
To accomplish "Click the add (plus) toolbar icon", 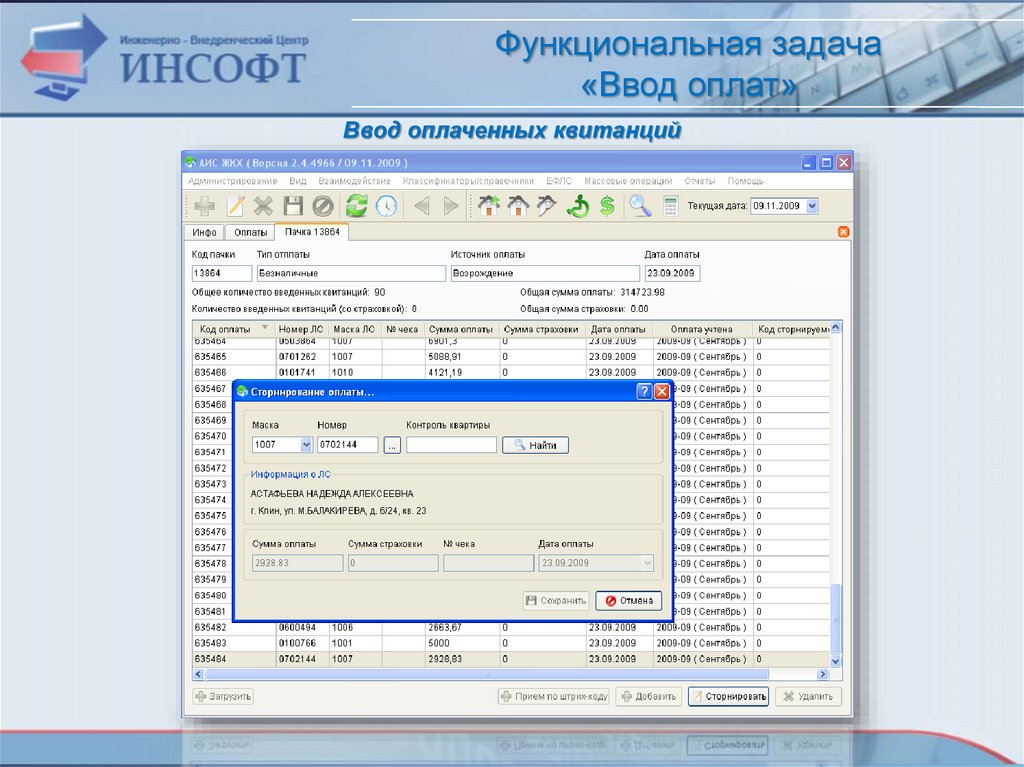I will (x=205, y=206).
